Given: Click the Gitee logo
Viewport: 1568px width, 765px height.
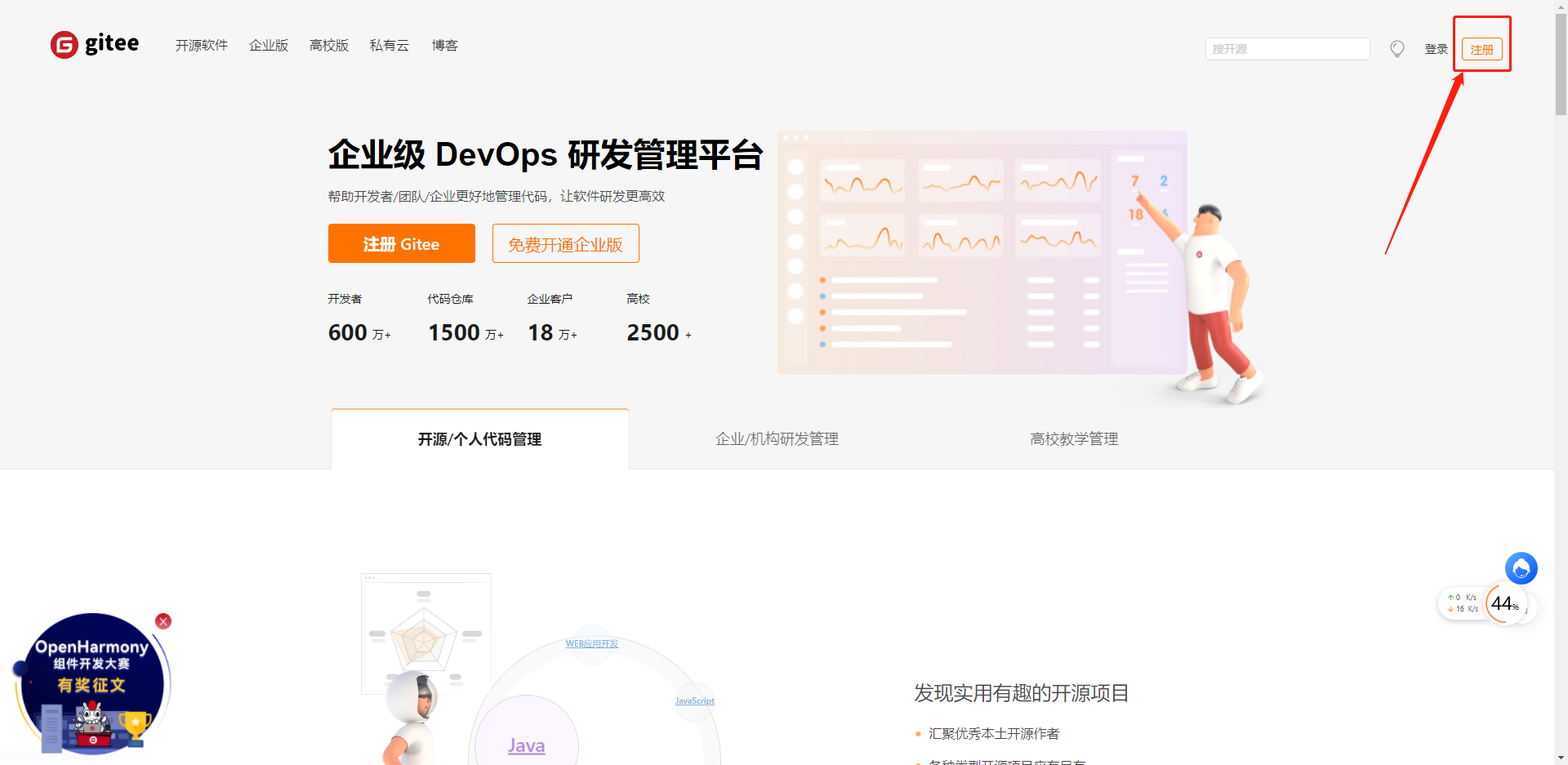Looking at the screenshot, I should [95, 44].
